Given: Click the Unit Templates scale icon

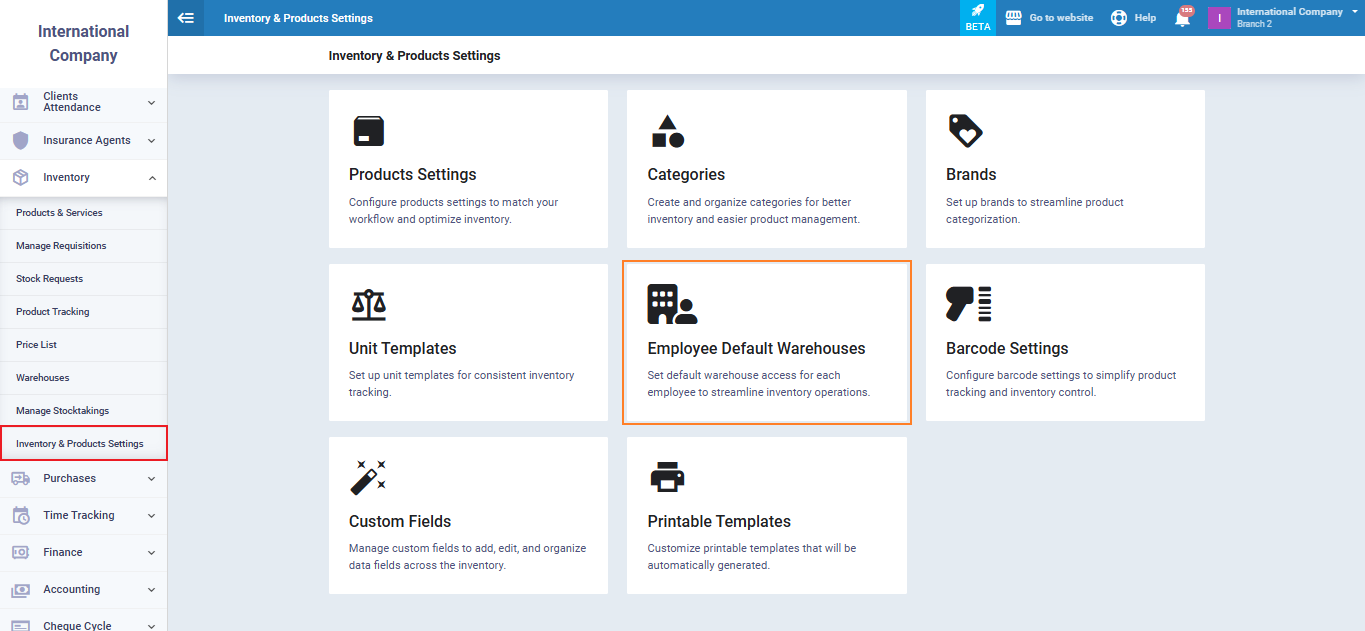Looking at the screenshot, I should coord(368,304).
